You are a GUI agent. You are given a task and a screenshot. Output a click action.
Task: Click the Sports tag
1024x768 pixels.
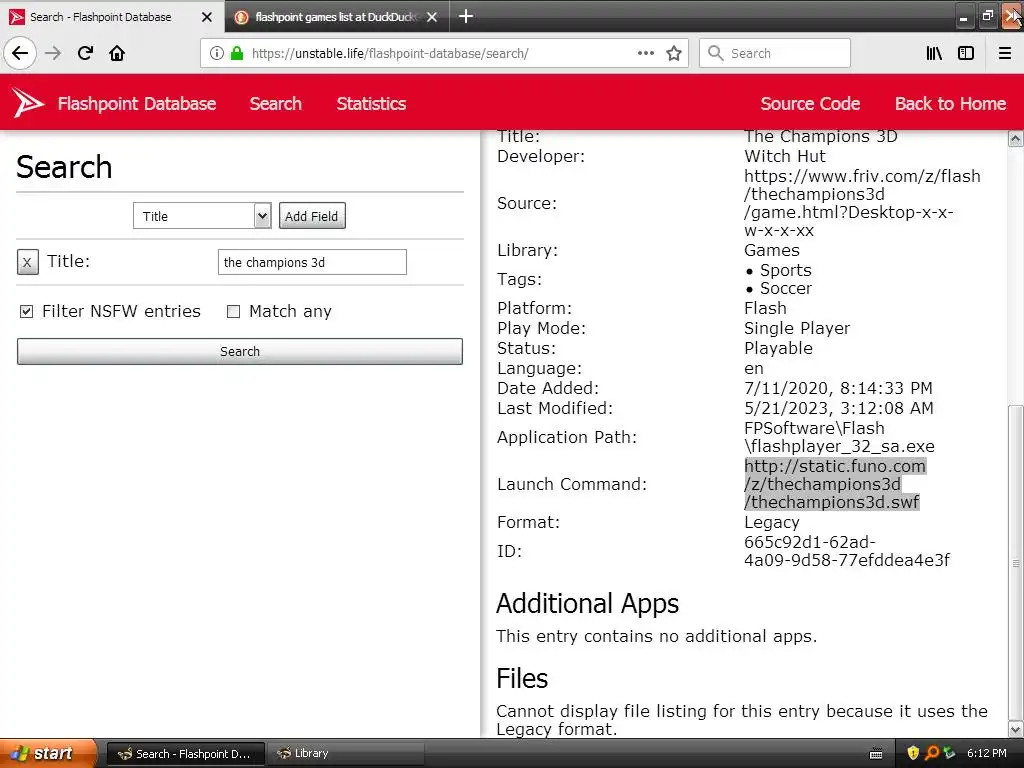pyautogui.click(x=786, y=270)
